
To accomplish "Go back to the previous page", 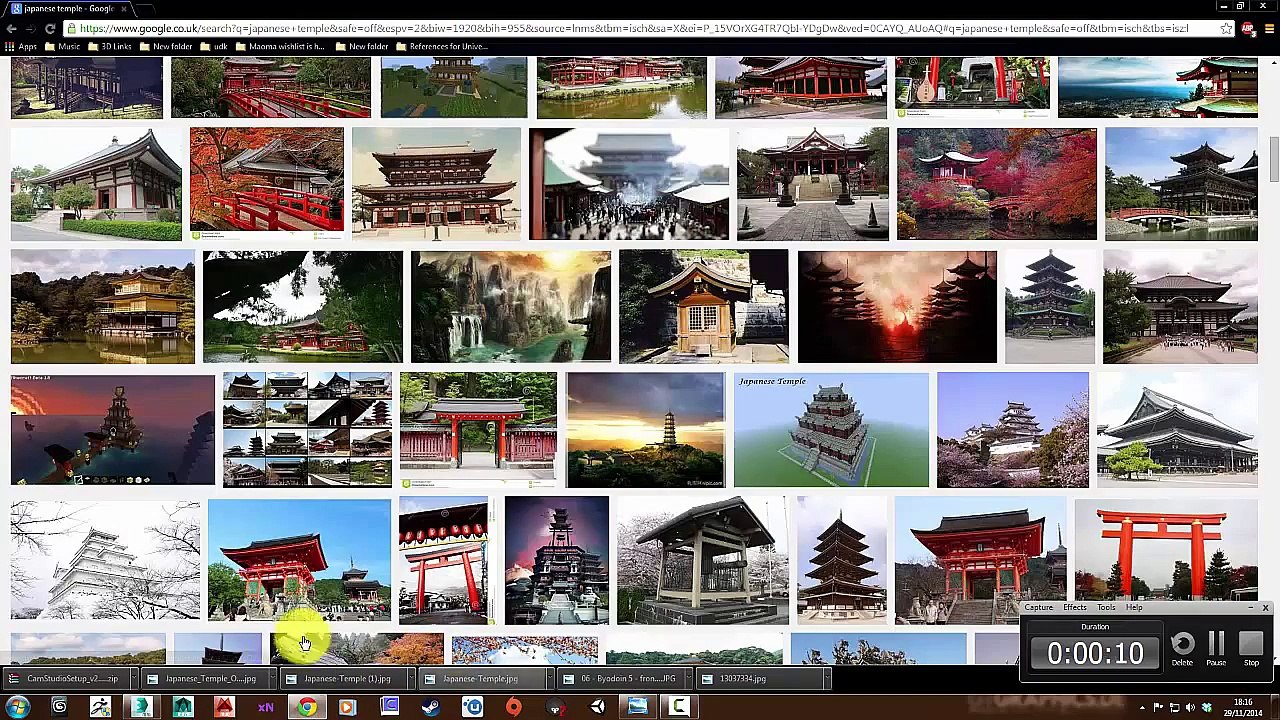I will coord(10,29).
